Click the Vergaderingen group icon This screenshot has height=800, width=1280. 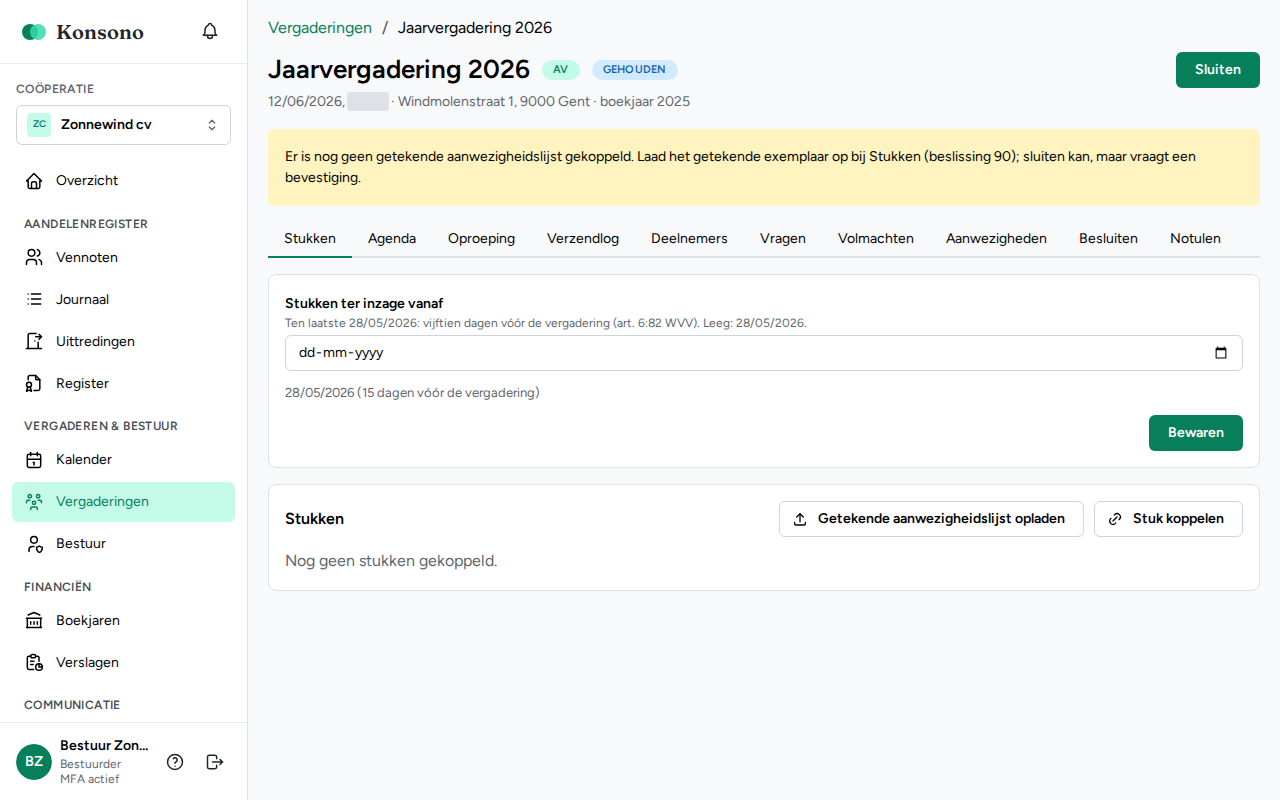[x=34, y=502]
